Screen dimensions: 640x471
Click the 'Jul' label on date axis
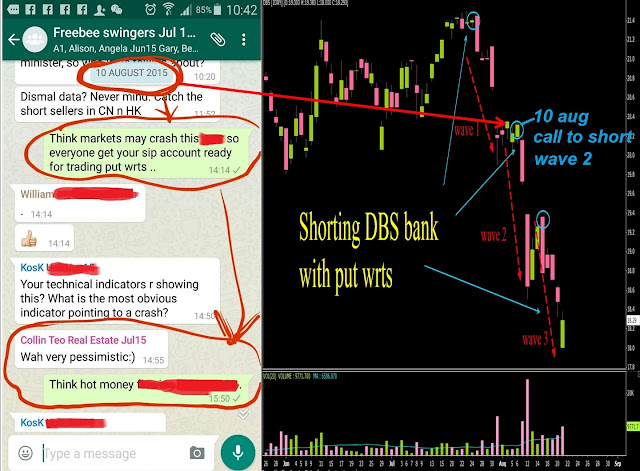[392, 464]
